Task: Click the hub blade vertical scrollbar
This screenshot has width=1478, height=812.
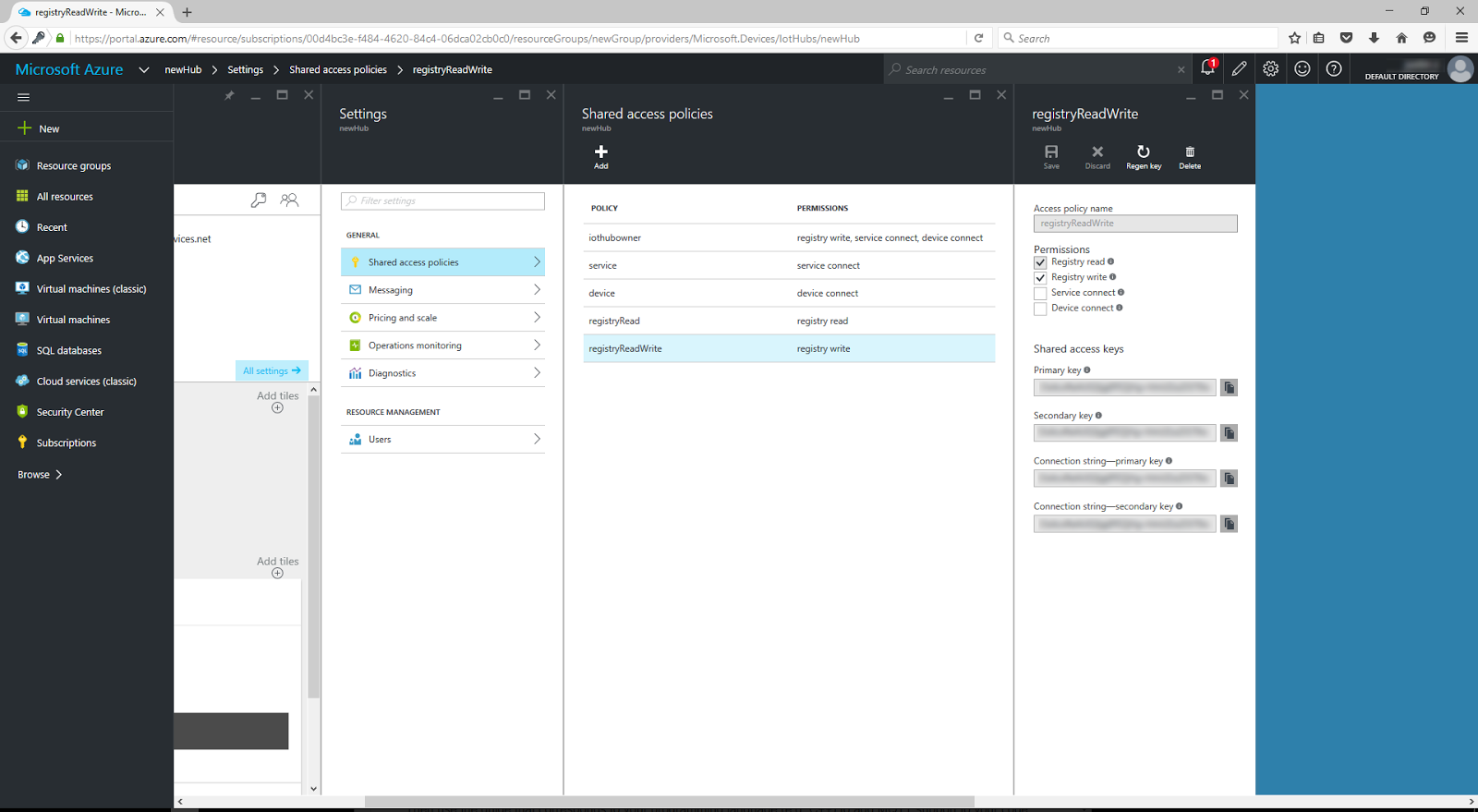Action: (314, 547)
